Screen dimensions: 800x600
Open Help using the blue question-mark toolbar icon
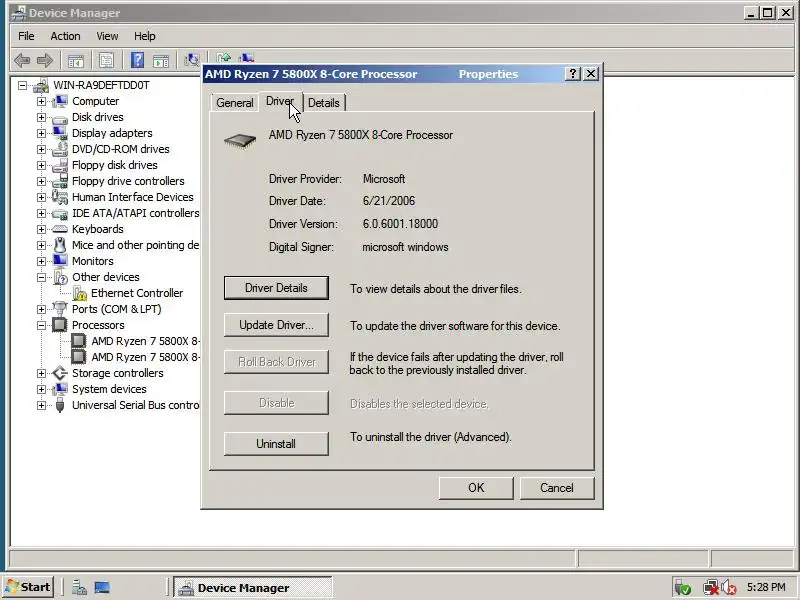tap(137, 60)
